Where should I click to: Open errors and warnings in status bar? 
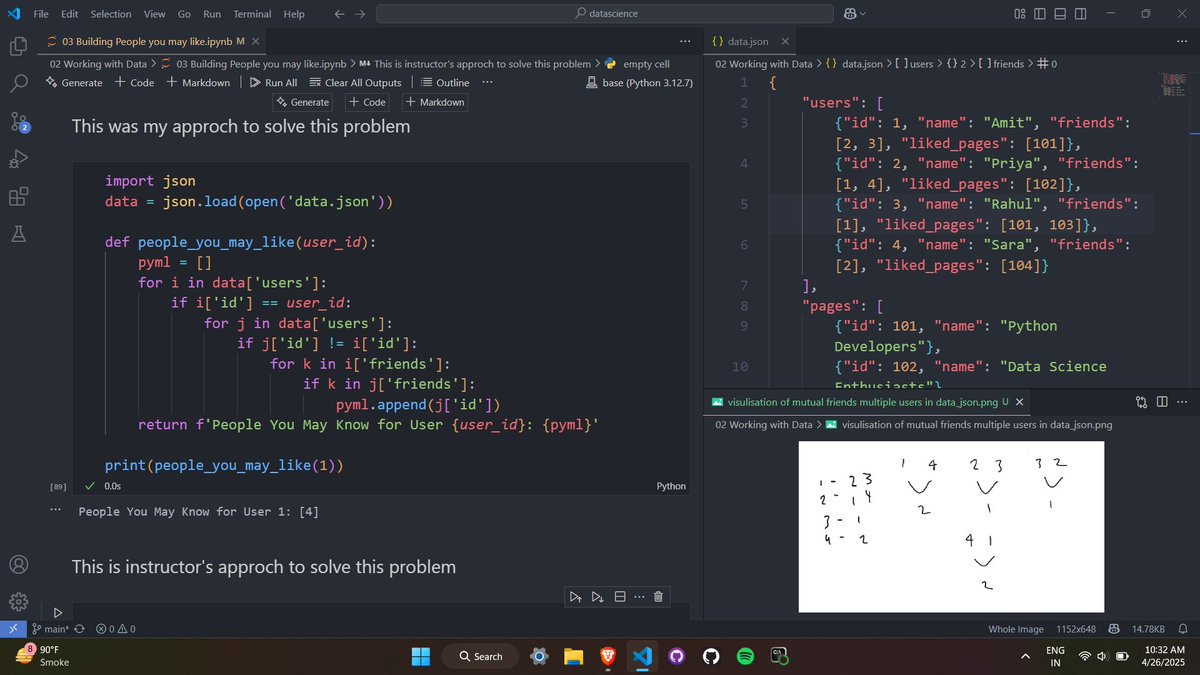(116, 629)
